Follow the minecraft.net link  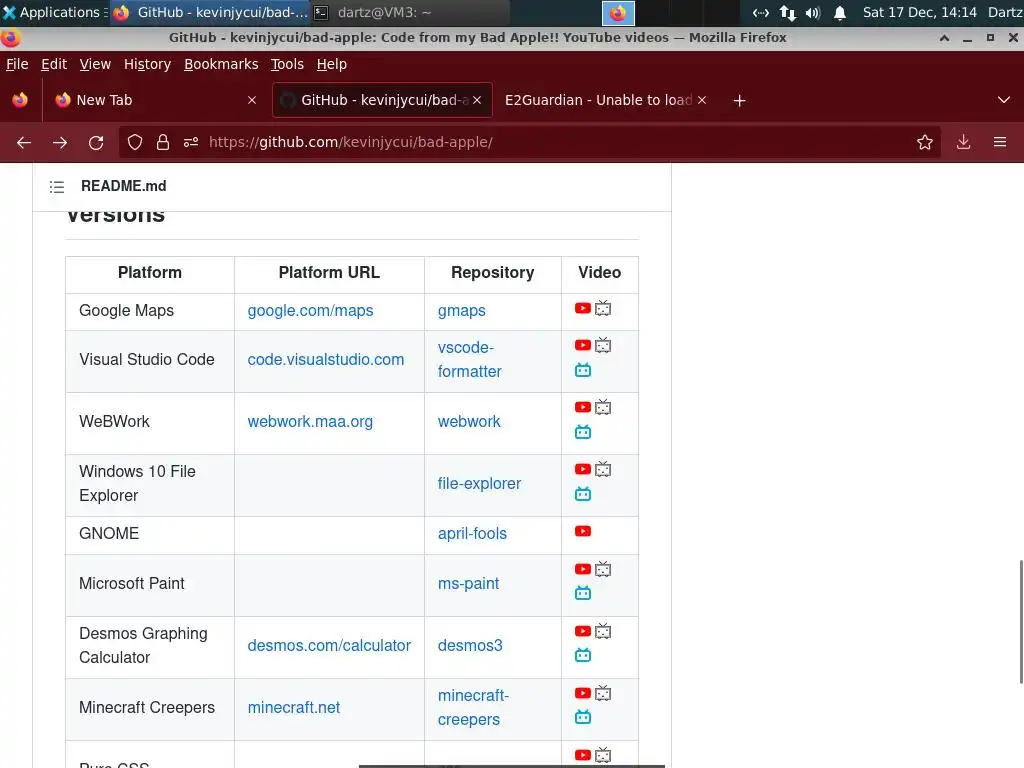(x=294, y=707)
